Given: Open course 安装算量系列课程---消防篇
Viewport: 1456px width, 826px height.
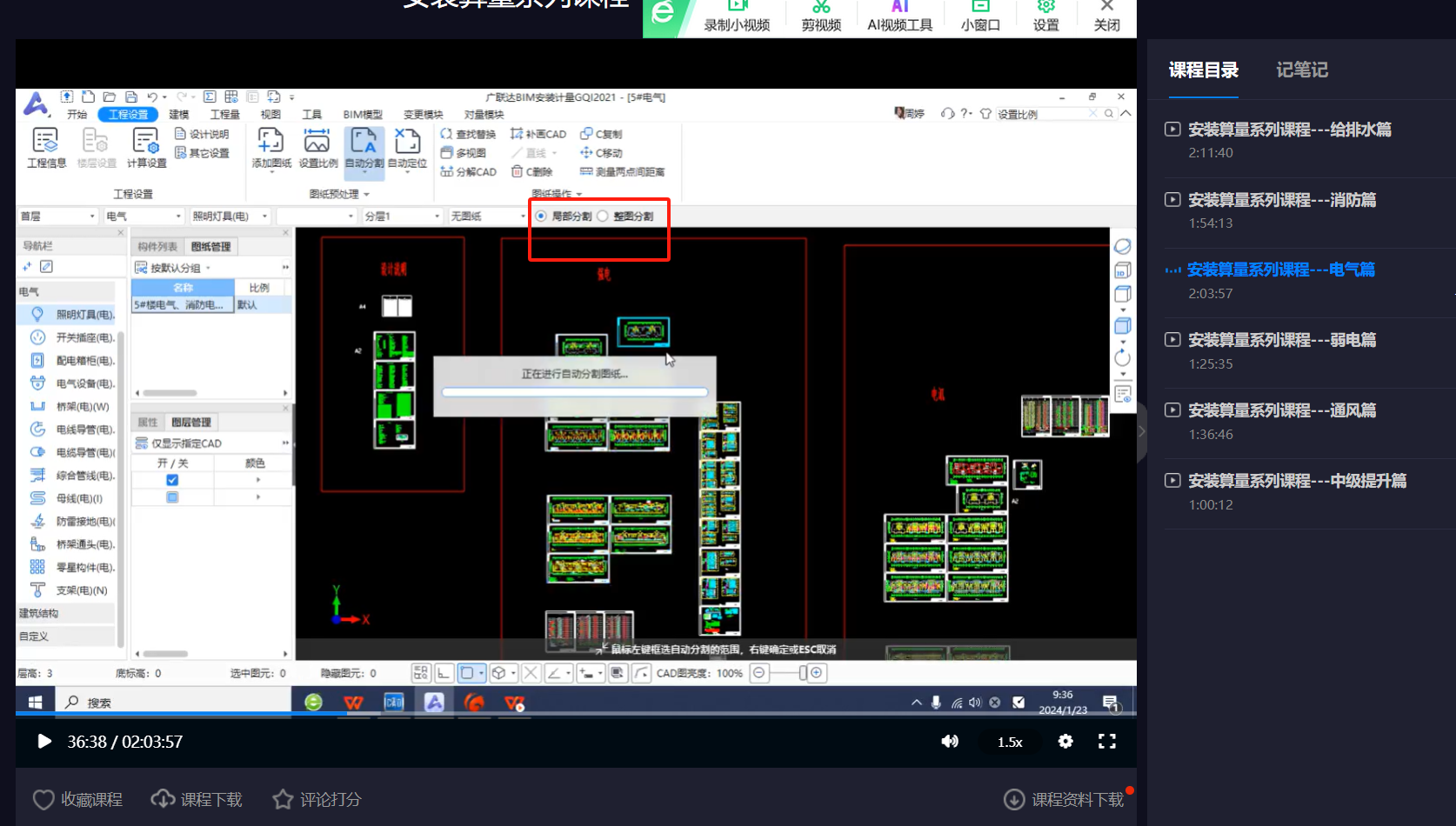Looking at the screenshot, I should [1282, 200].
